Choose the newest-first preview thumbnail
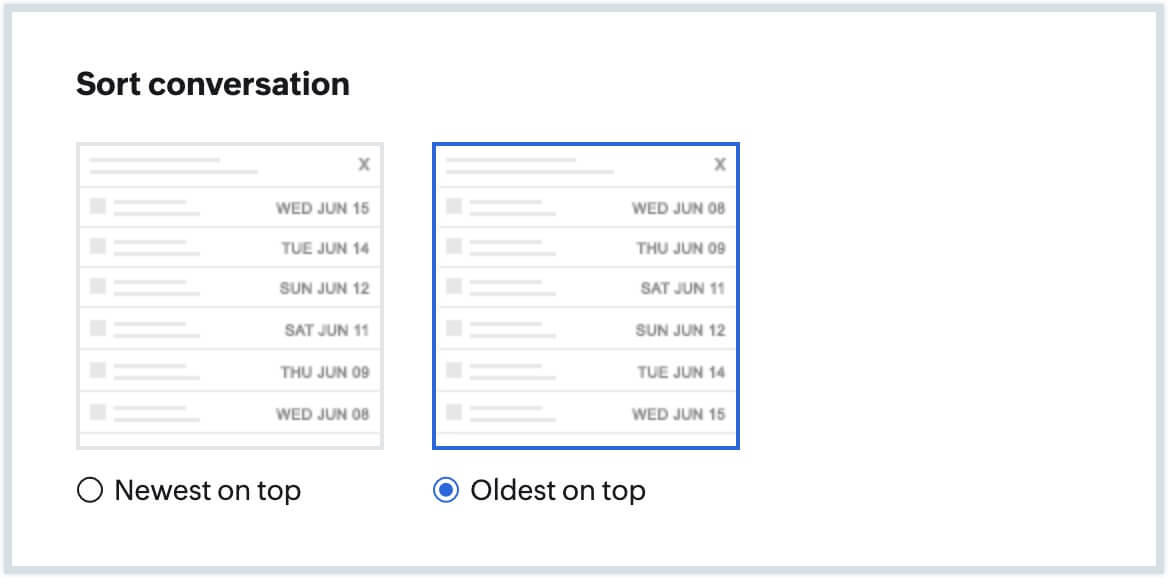This screenshot has width=1168, height=578. pyautogui.click(x=230, y=296)
